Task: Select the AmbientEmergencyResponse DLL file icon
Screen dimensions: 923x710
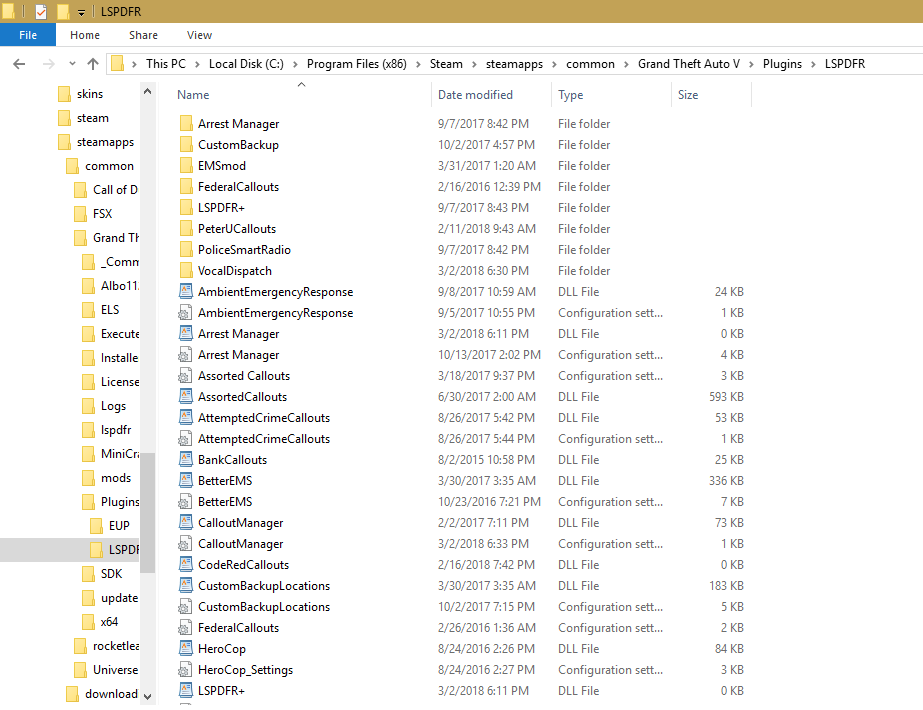Action: click(185, 291)
